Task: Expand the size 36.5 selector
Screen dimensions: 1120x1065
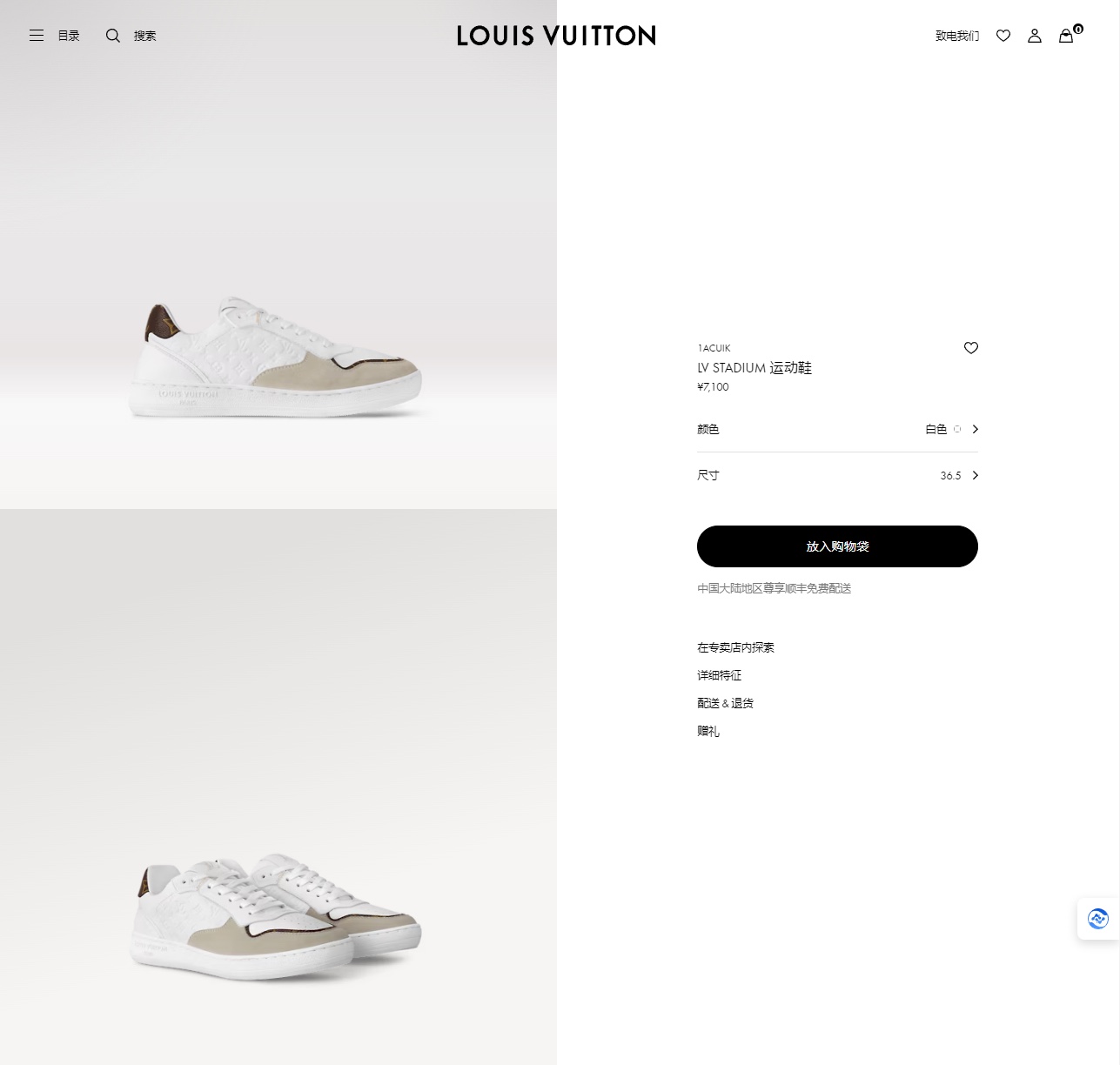Action: tap(976, 475)
